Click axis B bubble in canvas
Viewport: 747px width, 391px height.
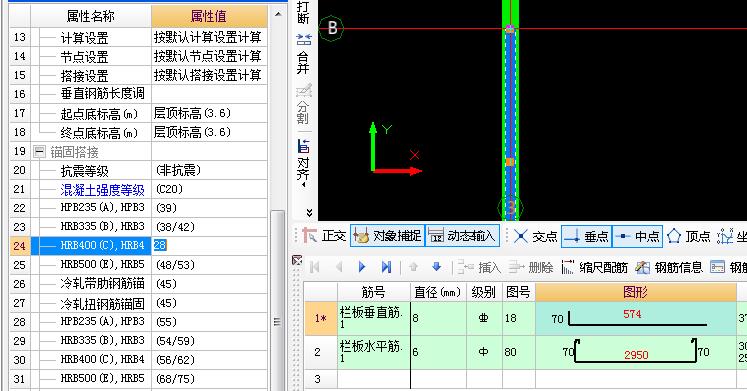pos(331,28)
